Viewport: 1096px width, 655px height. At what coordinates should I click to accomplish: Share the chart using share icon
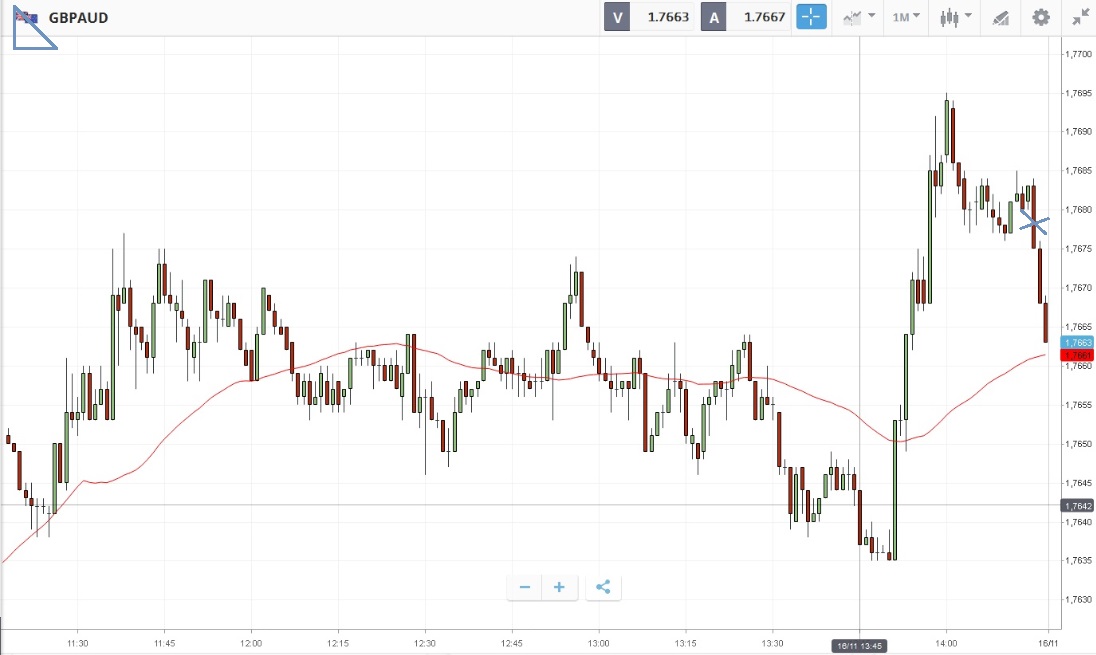tap(603, 587)
